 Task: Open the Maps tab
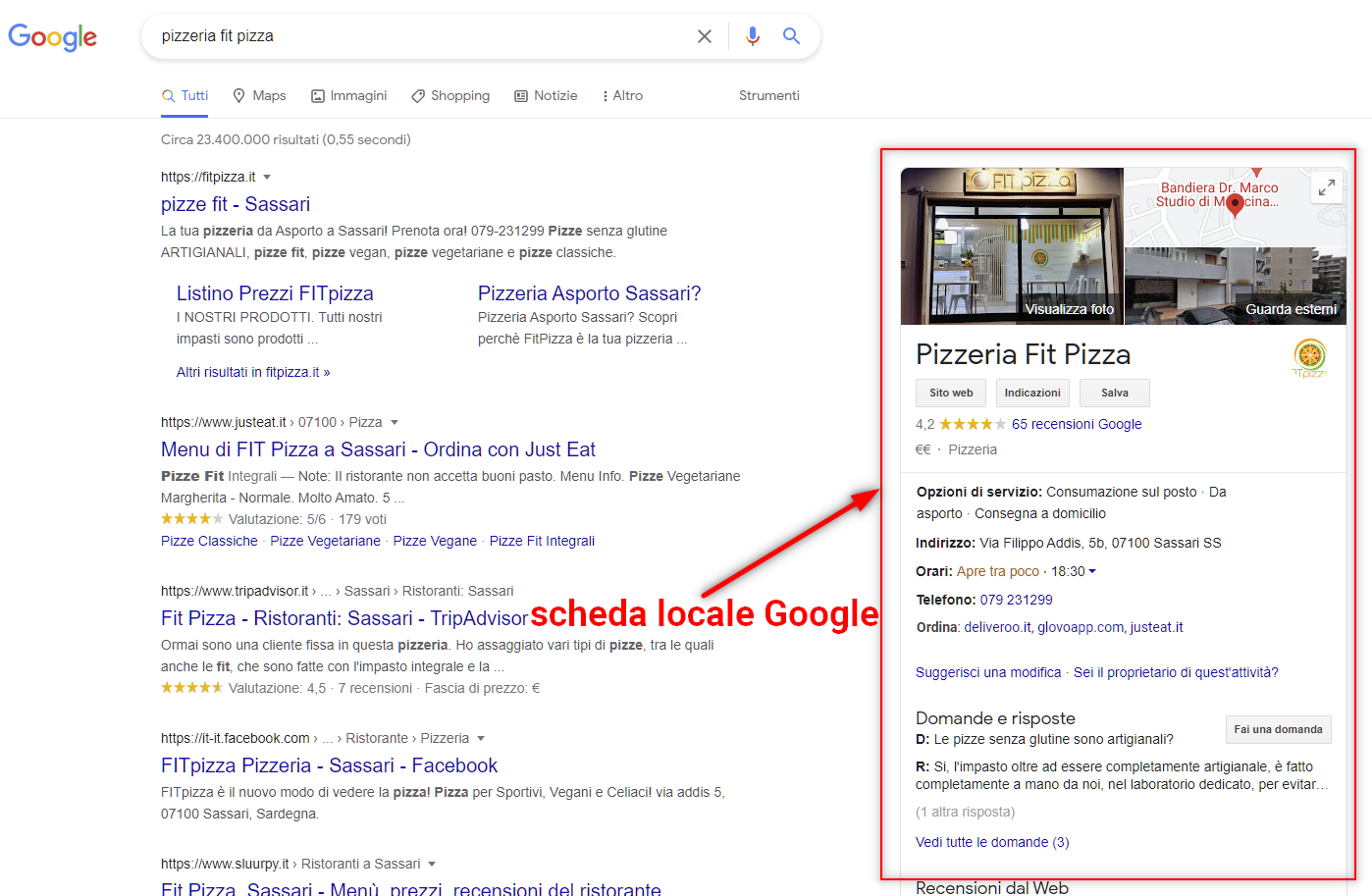259,95
